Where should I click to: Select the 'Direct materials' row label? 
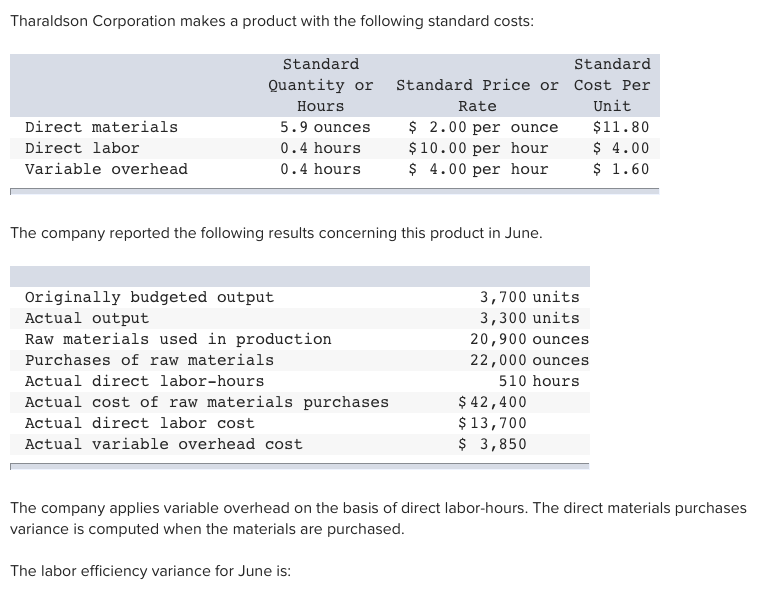(x=101, y=127)
